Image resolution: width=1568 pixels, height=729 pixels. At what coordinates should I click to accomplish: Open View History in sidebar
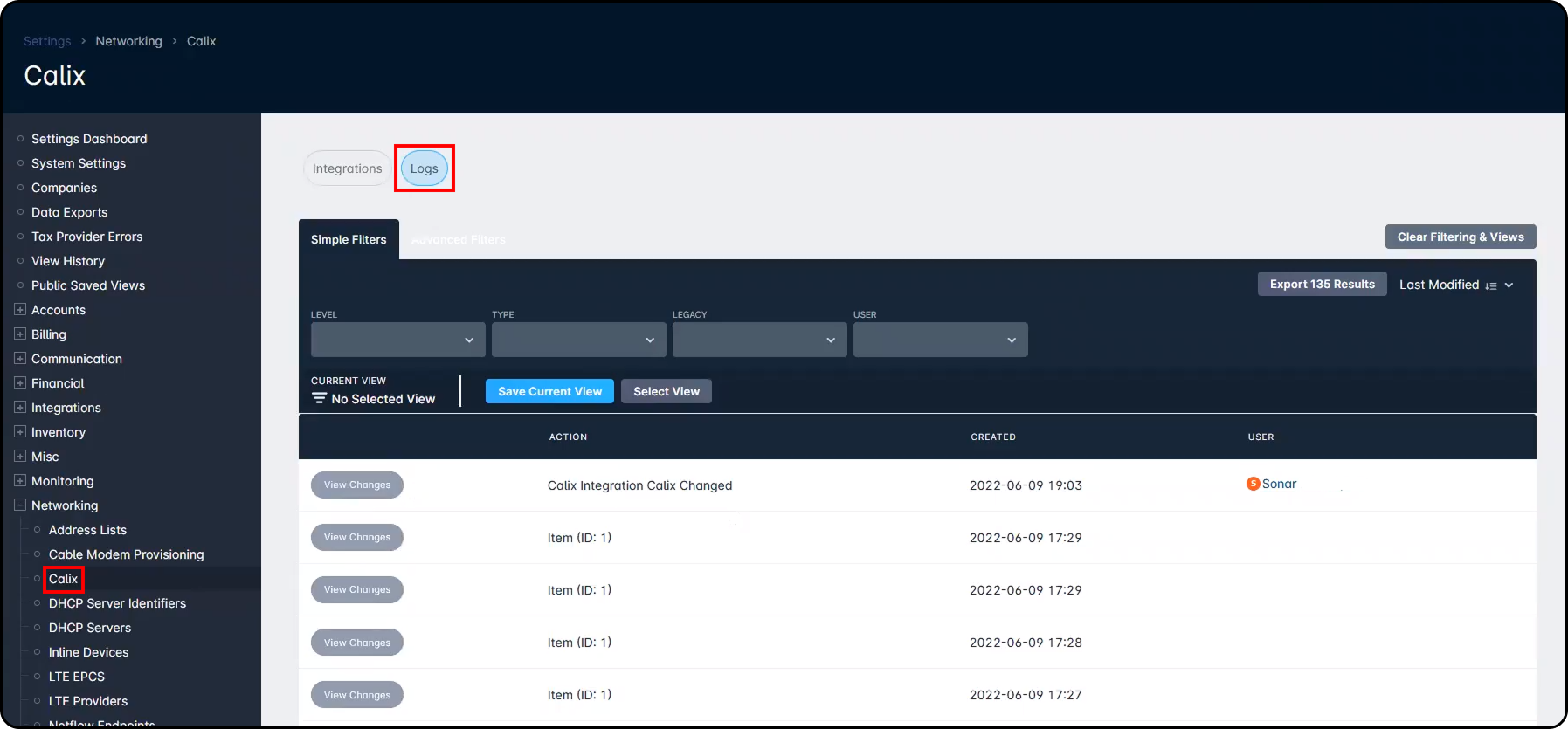pyautogui.click(x=68, y=261)
